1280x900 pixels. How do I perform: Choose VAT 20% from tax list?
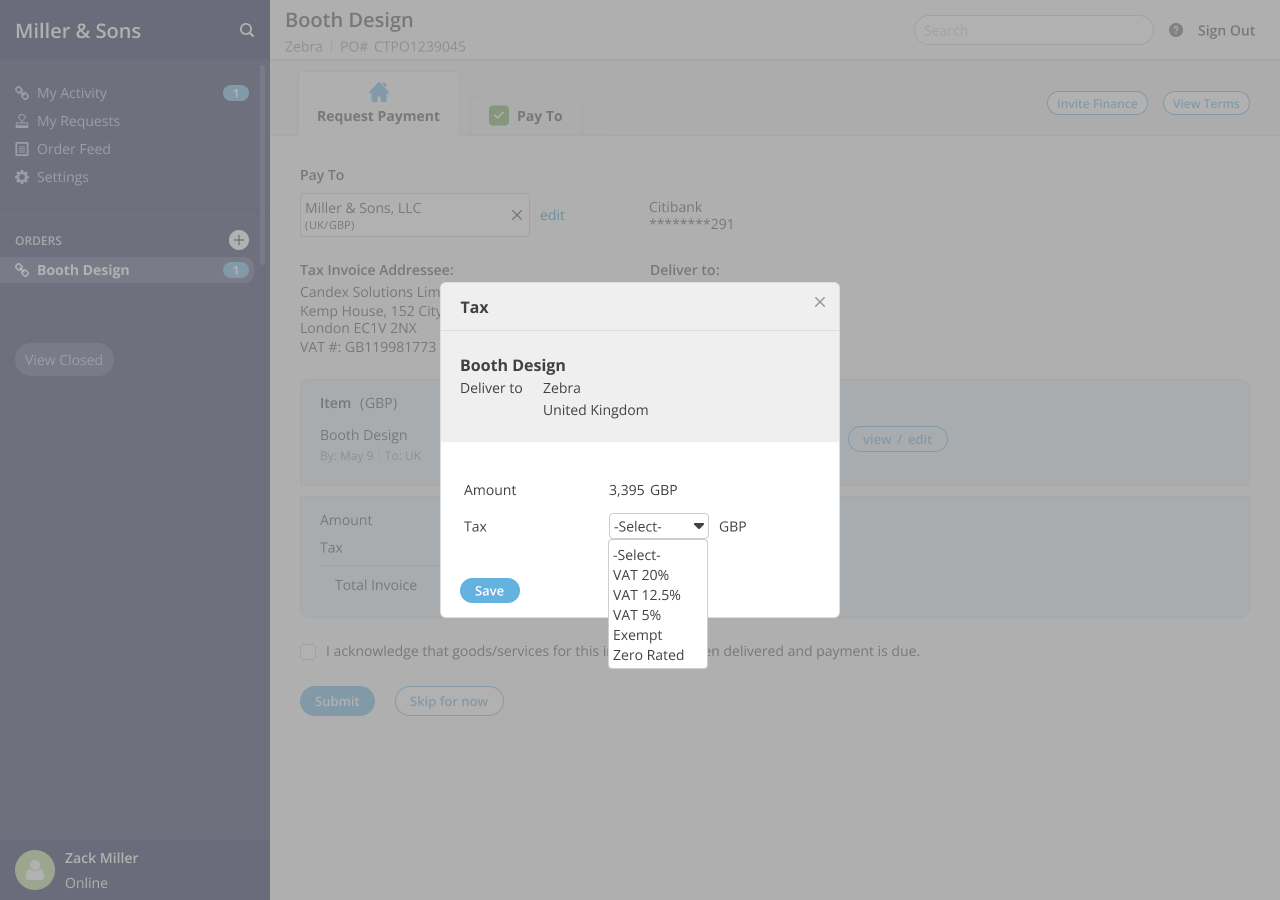(x=641, y=575)
